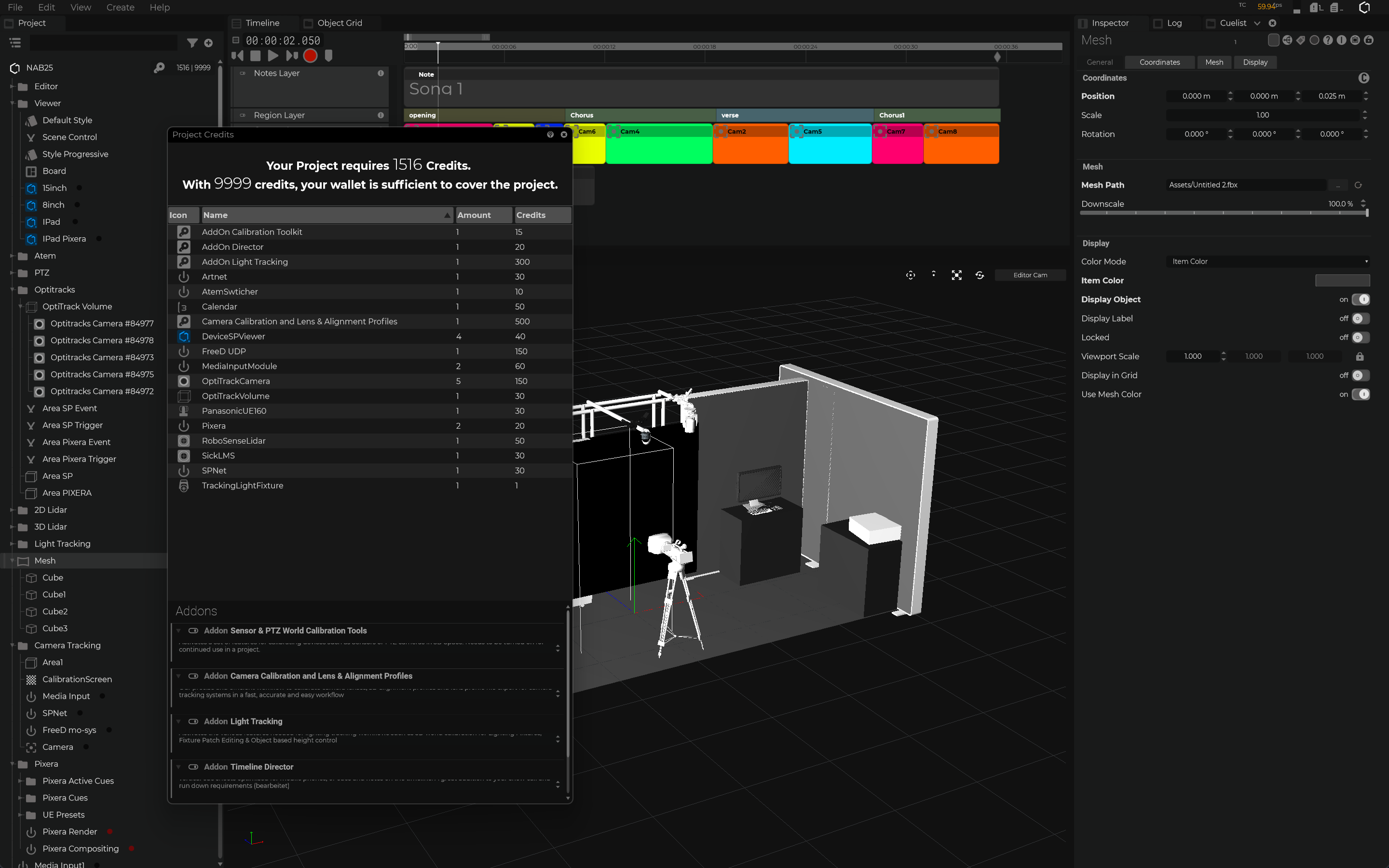Click the Downscale slider track
The height and width of the screenshot is (868, 1389).
(x=1224, y=213)
